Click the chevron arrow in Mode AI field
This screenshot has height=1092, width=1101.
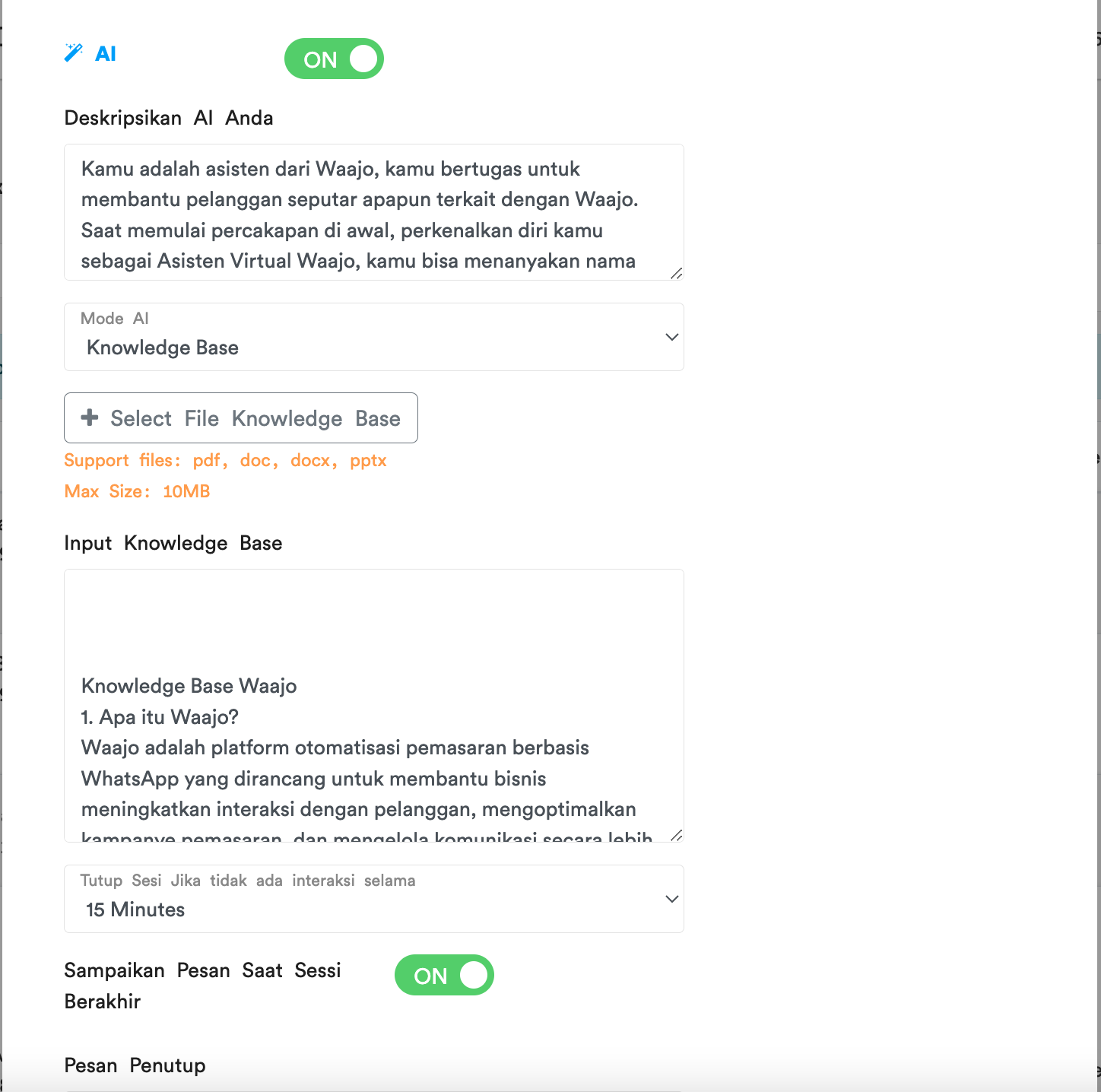[671, 337]
